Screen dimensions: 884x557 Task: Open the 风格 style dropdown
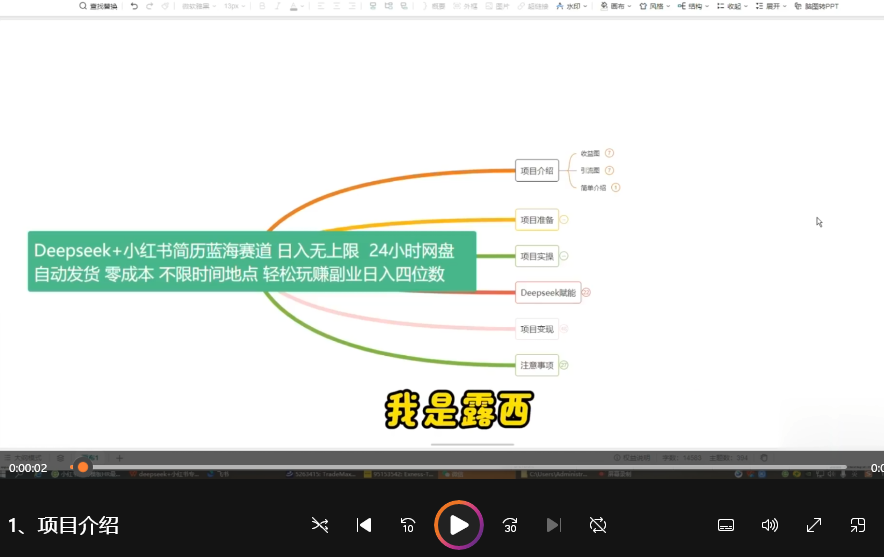click(655, 6)
